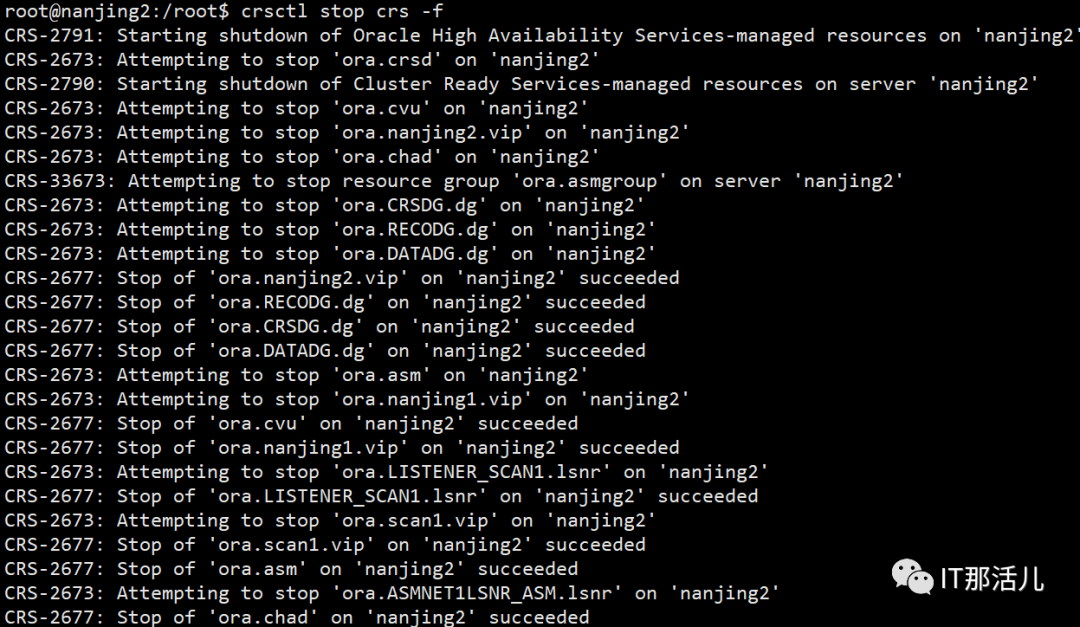The image size is (1080, 627).
Task: Click 'succeeded' on the ora.LISTENER_SCAN1.lsnr stop line
Action: coord(707,496)
